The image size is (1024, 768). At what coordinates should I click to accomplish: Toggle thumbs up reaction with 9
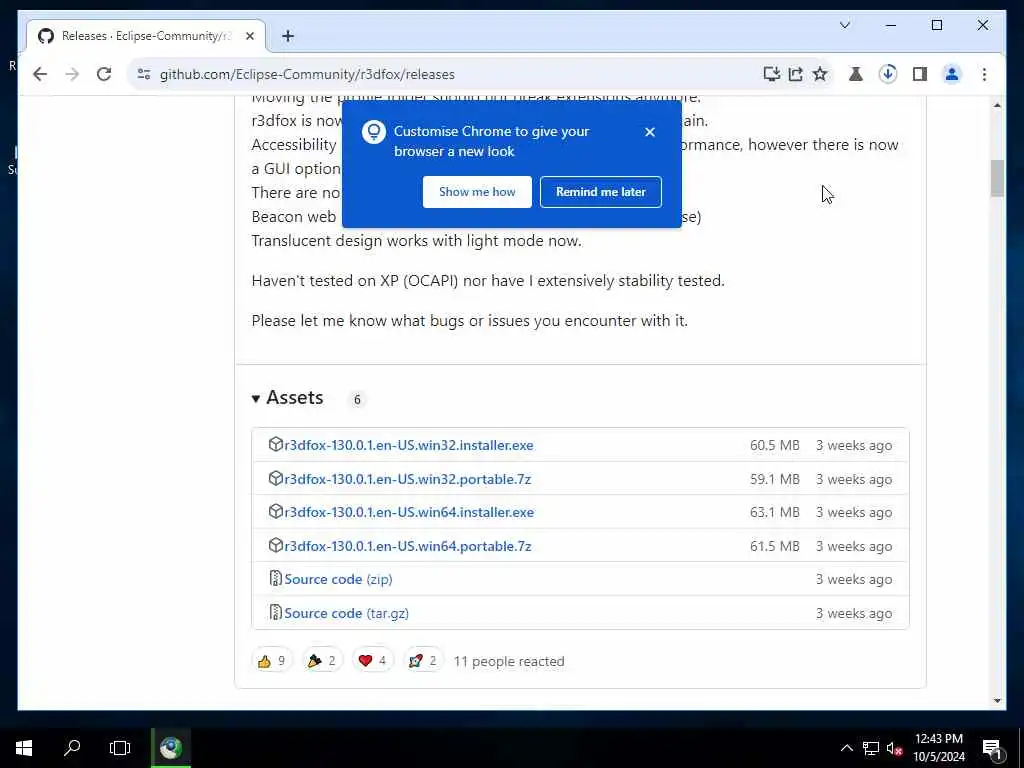click(x=272, y=661)
